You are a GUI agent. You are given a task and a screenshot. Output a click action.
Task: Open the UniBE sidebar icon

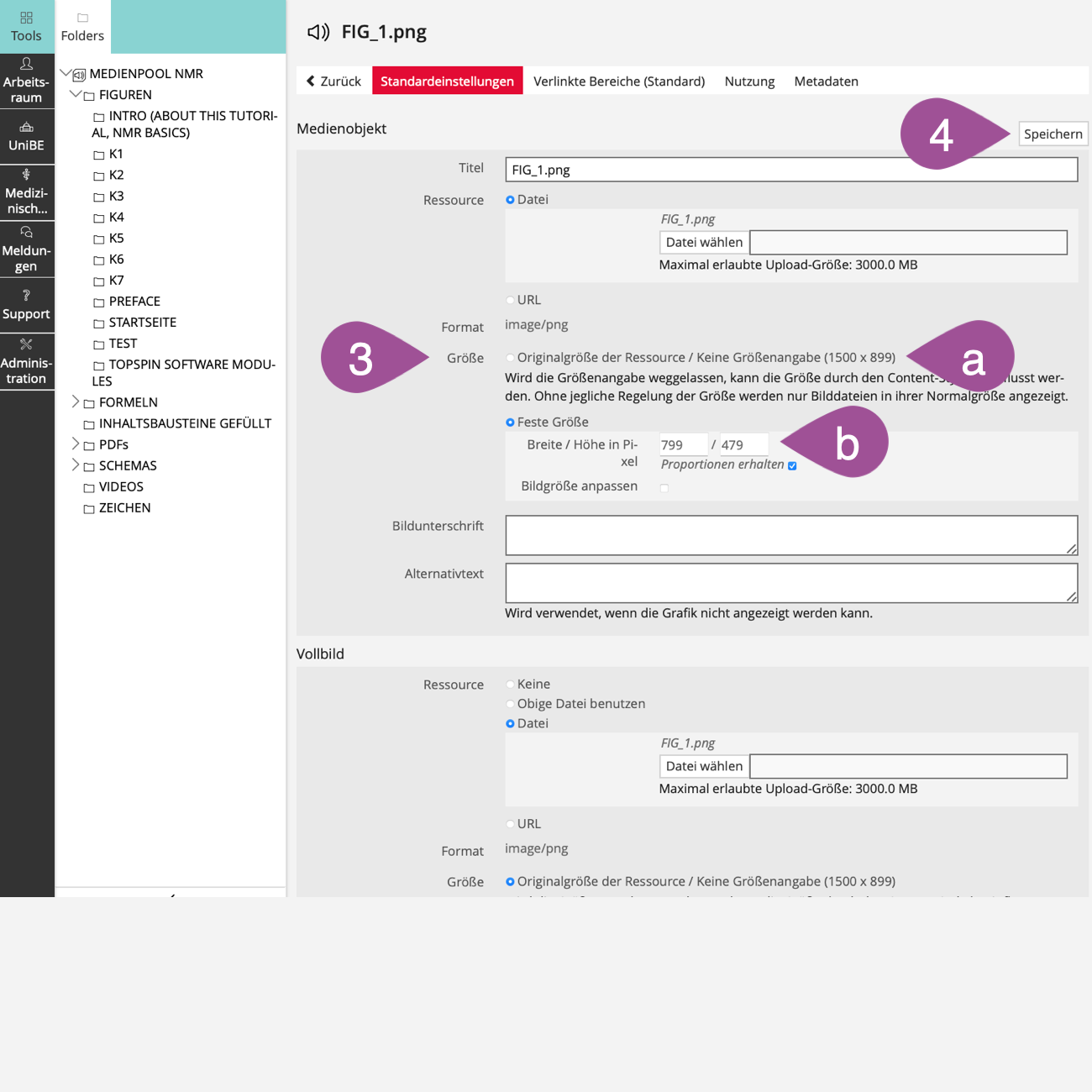coord(26,128)
